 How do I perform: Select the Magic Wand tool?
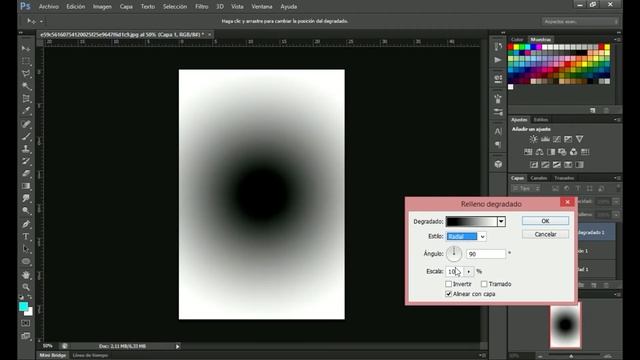(26, 86)
